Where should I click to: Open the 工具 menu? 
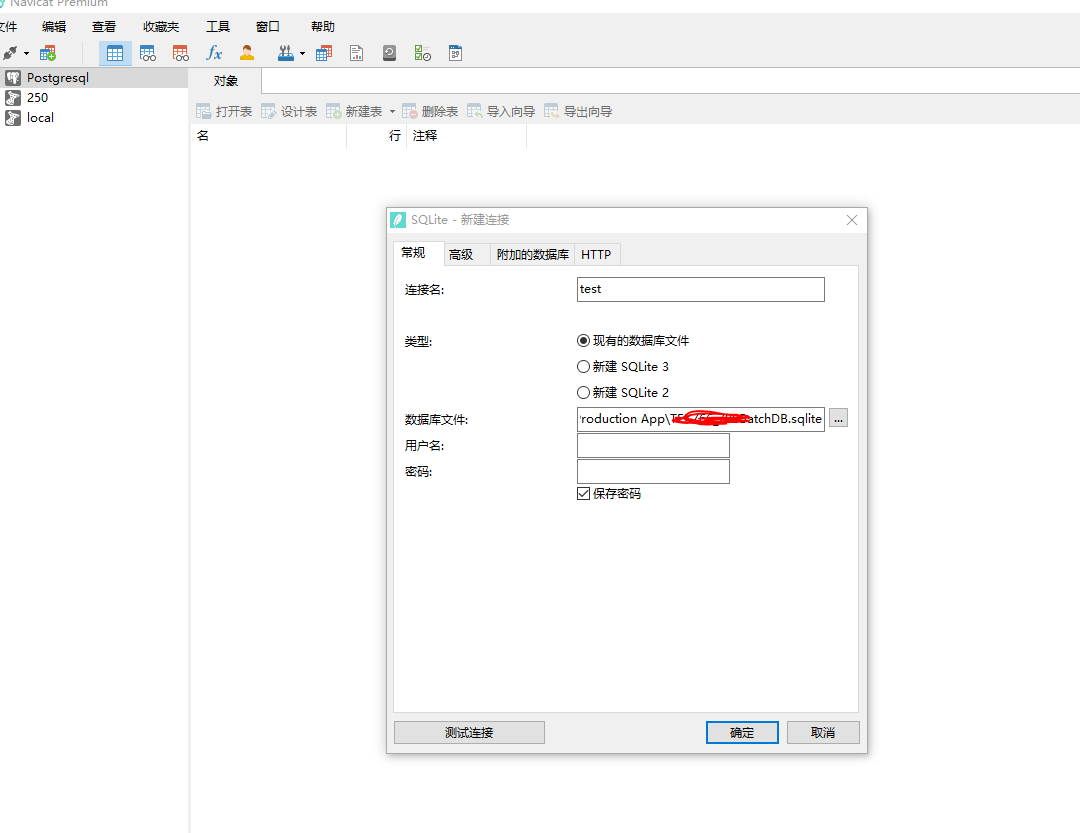click(x=218, y=27)
